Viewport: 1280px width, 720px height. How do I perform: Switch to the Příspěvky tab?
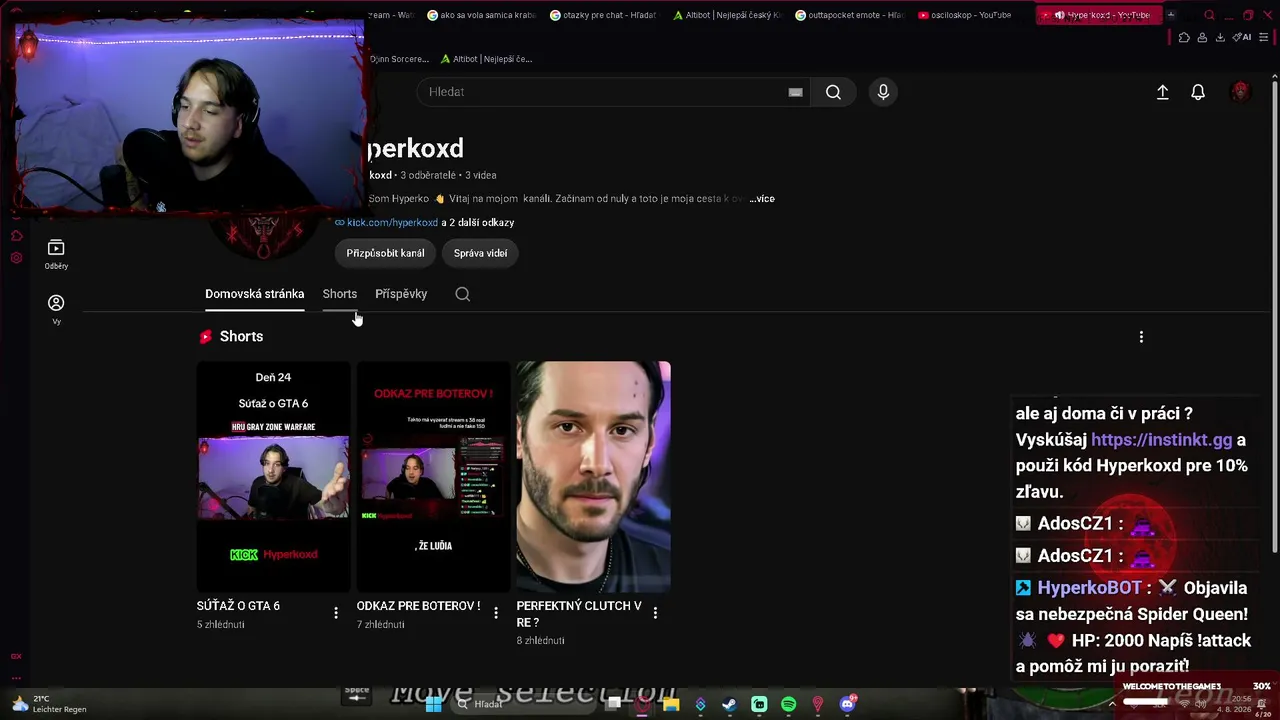[x=401, y=294]
